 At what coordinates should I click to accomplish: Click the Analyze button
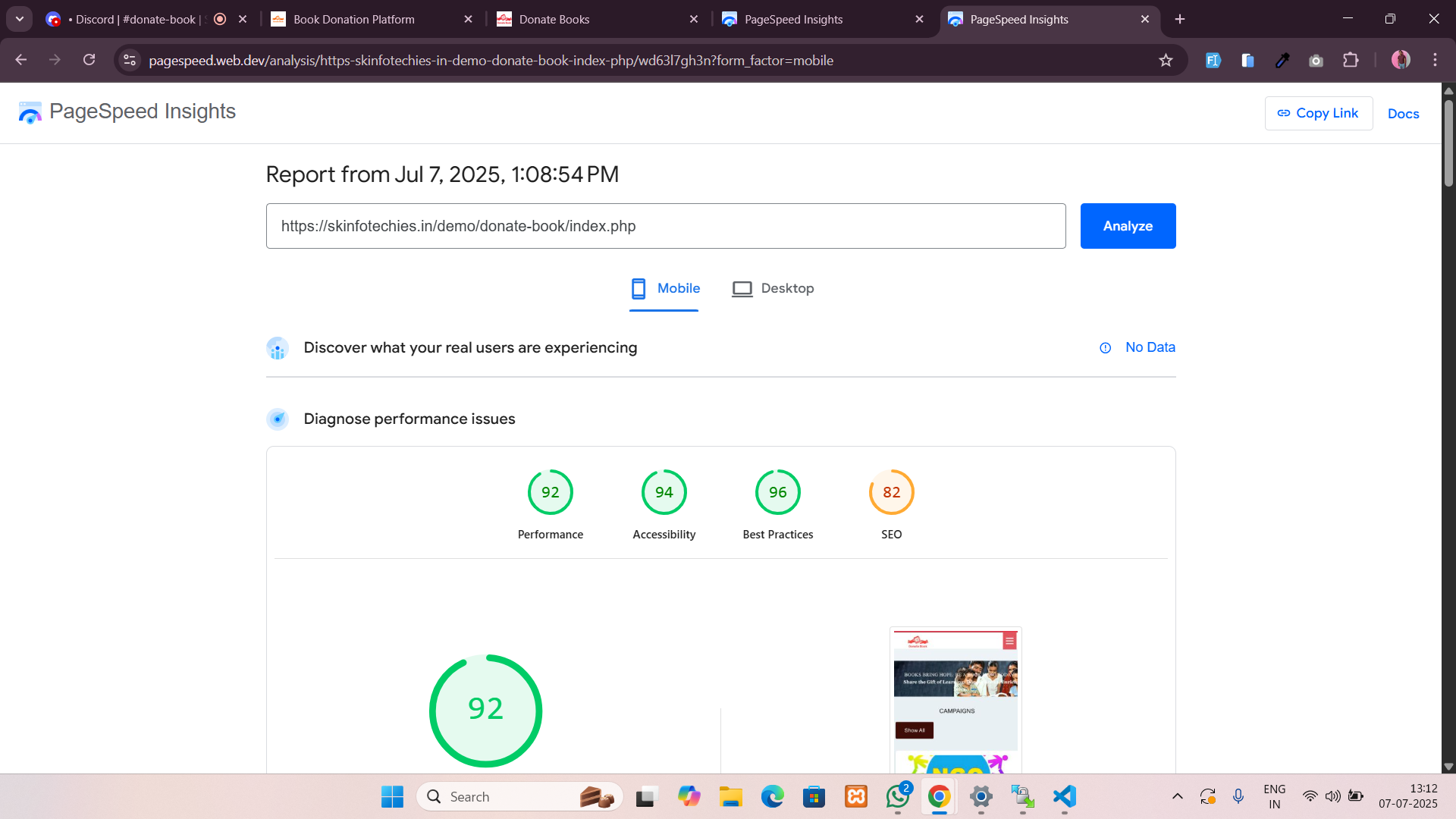pos(1128,226)
